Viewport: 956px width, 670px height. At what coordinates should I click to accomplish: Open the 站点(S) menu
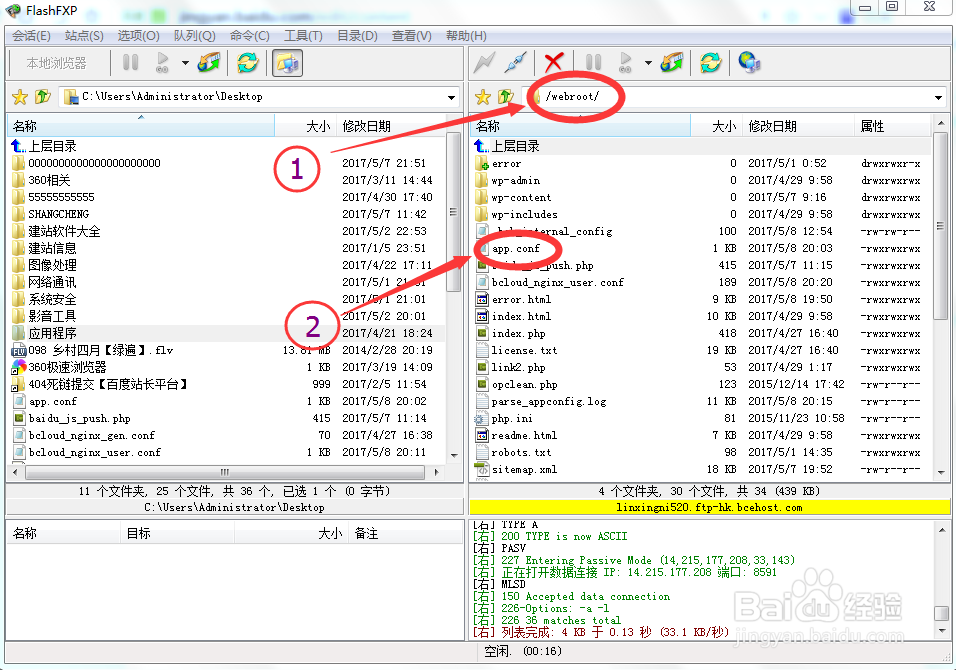tap(84, 35)
